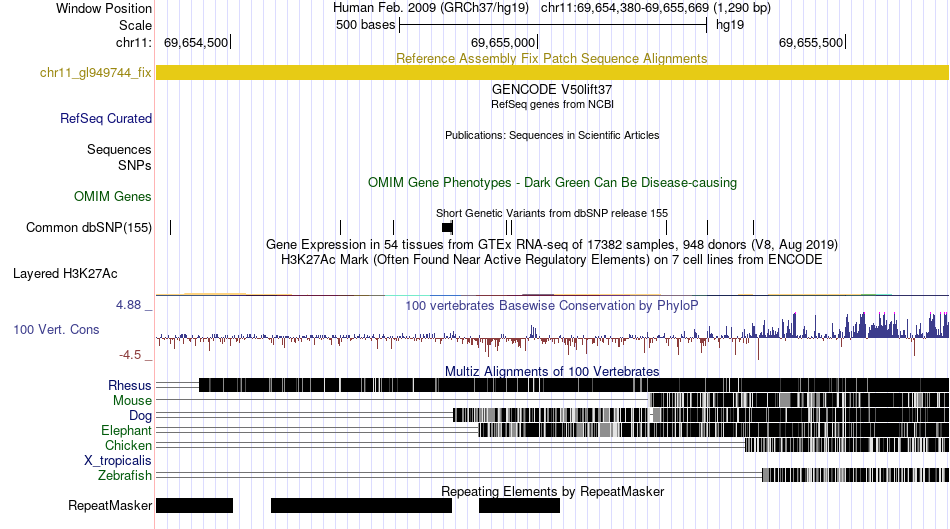Open Short Genetic Variants from dbSNP title
This screenshot has height=529, width=950.
[552, 213]
